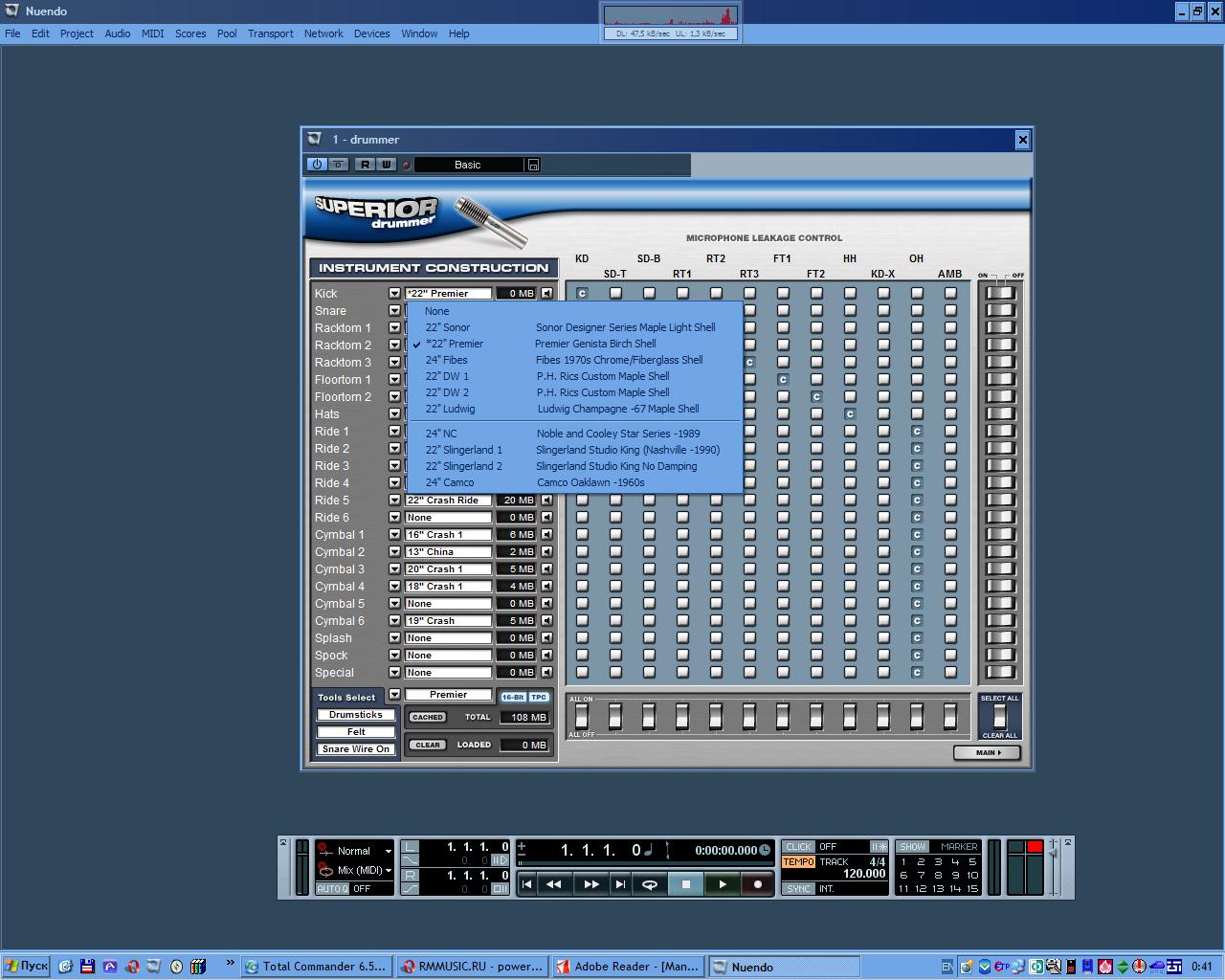
Task: Click the Read automation R button
Action: 365,165
